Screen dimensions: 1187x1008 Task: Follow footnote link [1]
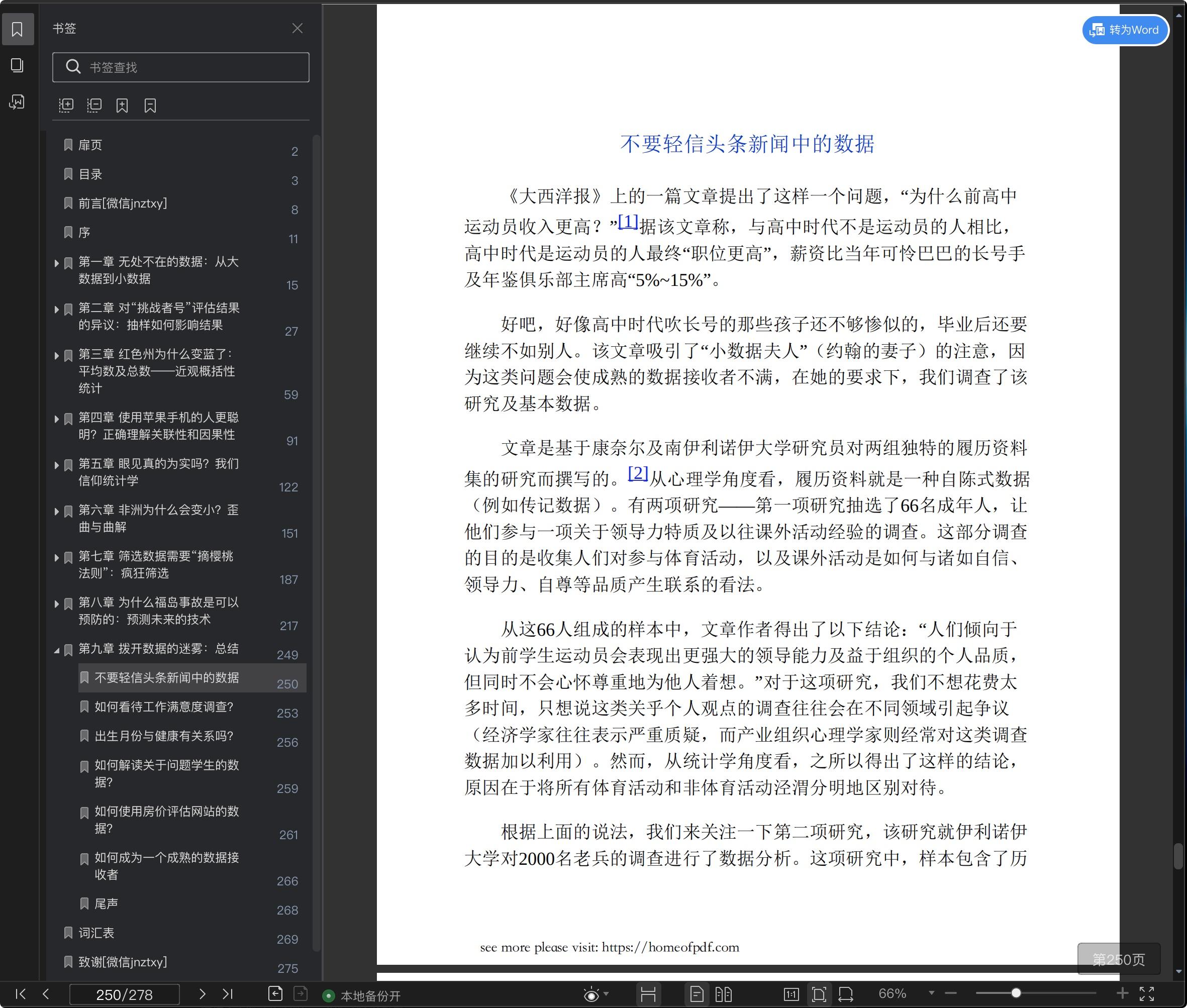tap(628, 222)
